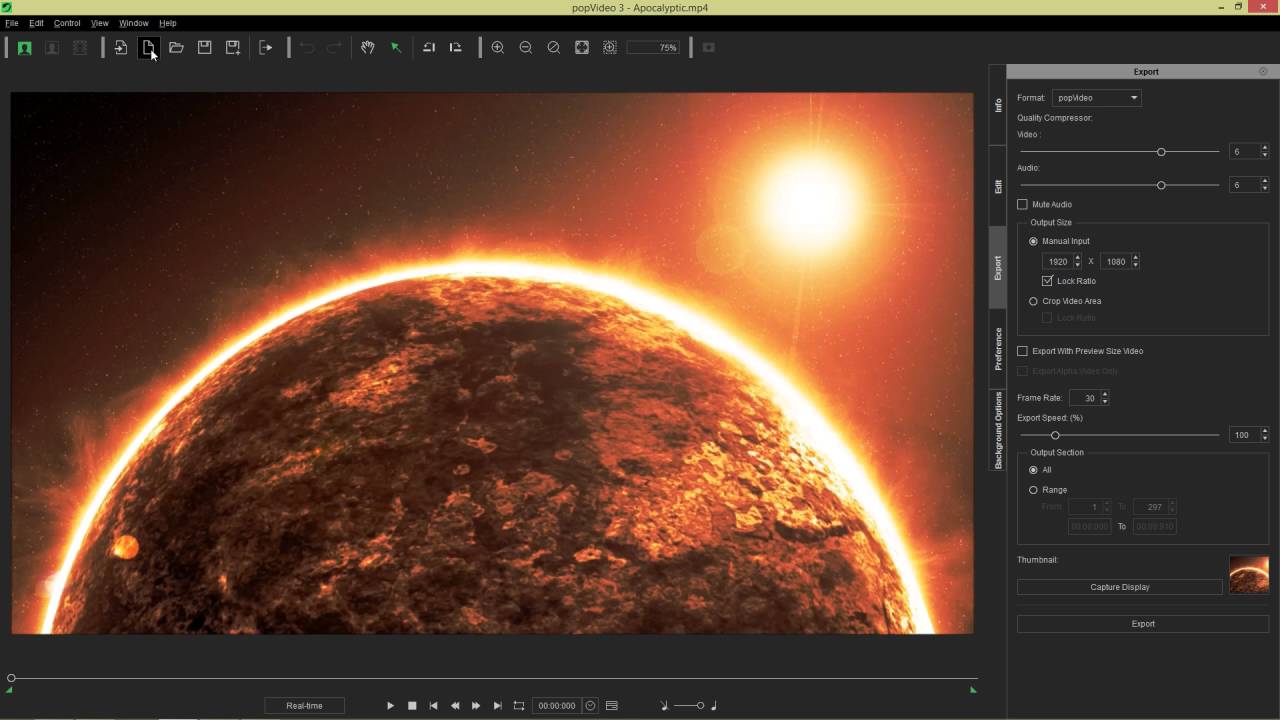Click the Import video icon

tap(120, 47)
